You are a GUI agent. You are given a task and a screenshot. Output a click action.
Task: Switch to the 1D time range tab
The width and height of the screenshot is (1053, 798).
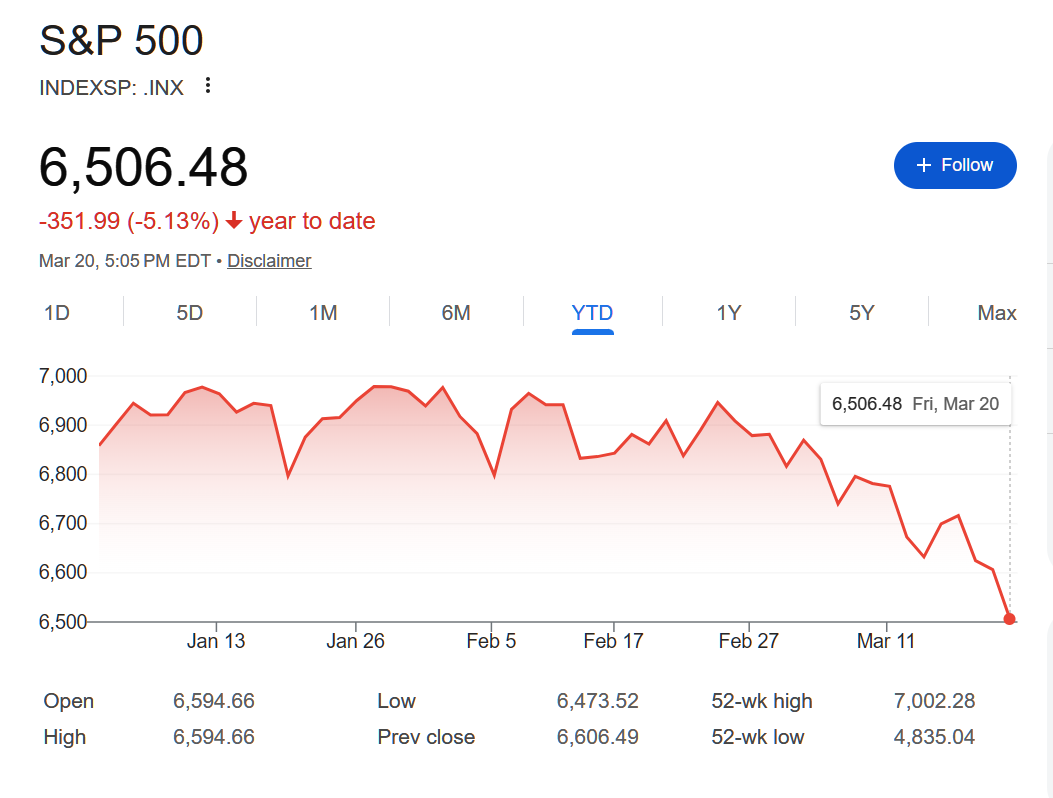coord(57,313)
